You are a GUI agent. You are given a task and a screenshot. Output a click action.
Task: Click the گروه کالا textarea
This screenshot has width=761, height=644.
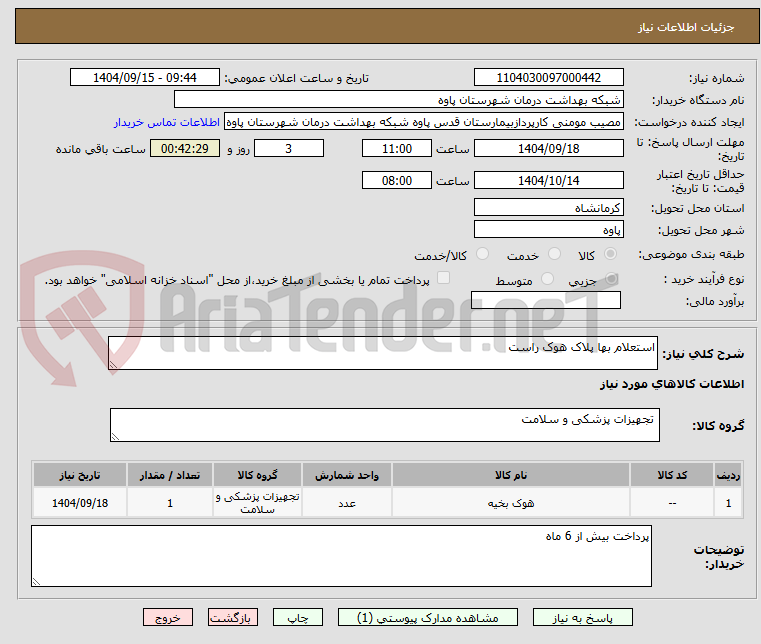click(385, 425)
